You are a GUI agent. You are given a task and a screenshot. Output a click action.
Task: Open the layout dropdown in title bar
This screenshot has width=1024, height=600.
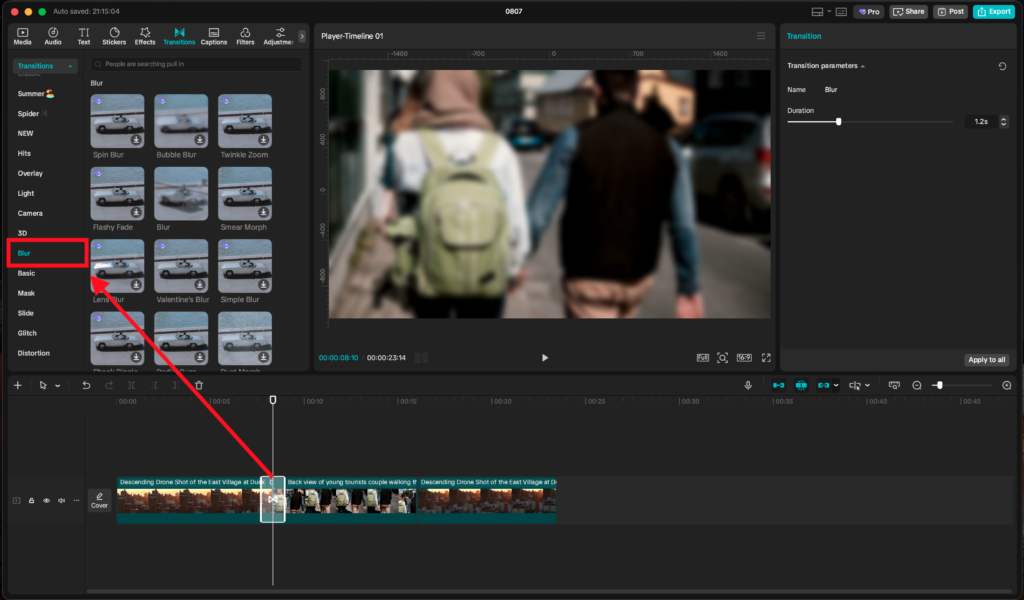pyautogui.click(x=821, y=12)
